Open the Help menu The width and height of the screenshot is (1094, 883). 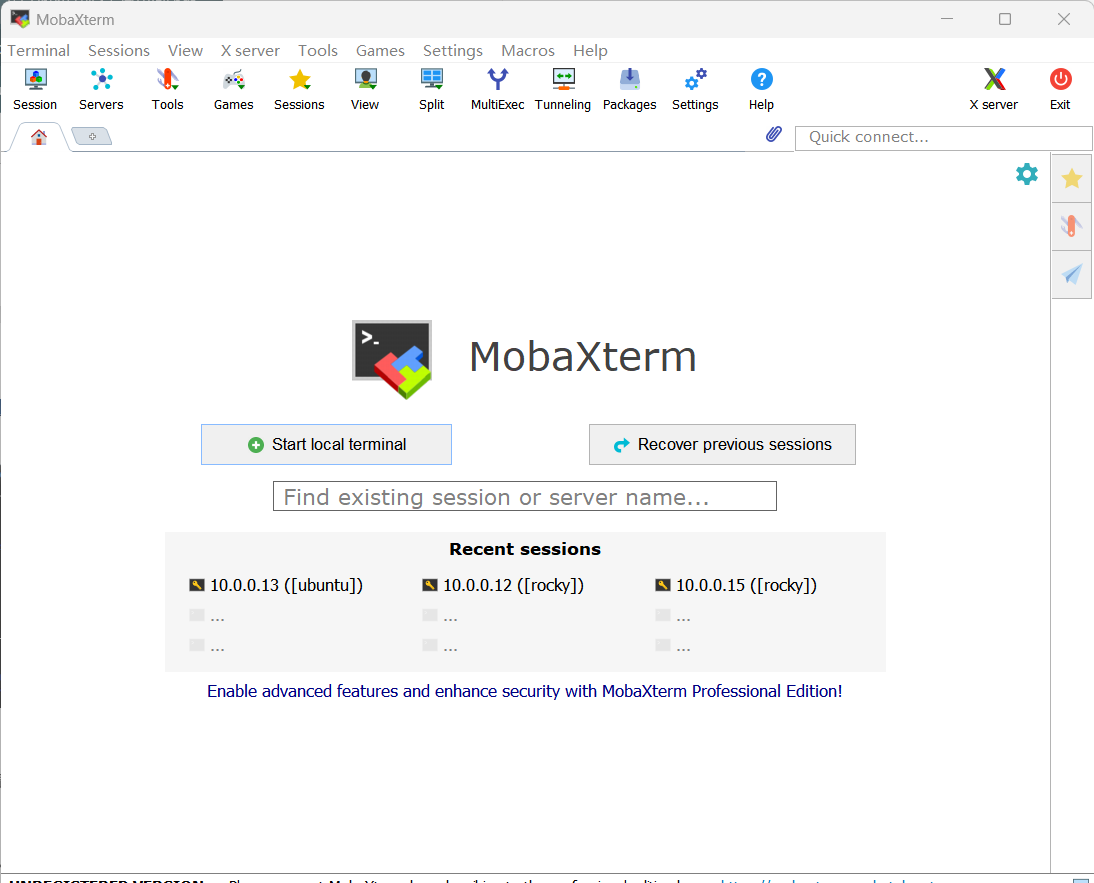[x=590, y=51]
